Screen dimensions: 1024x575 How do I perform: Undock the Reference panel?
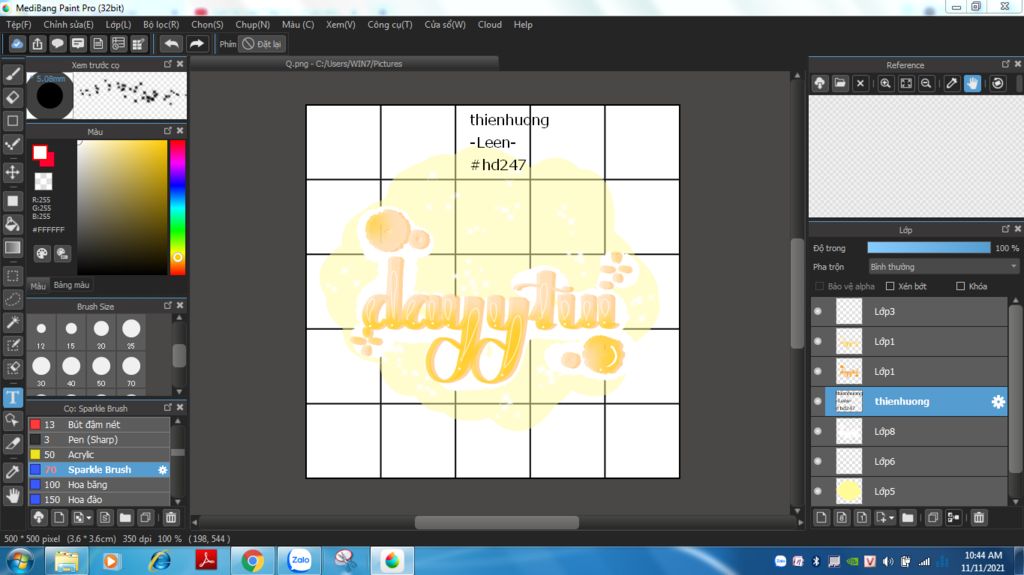(1005, 64)
